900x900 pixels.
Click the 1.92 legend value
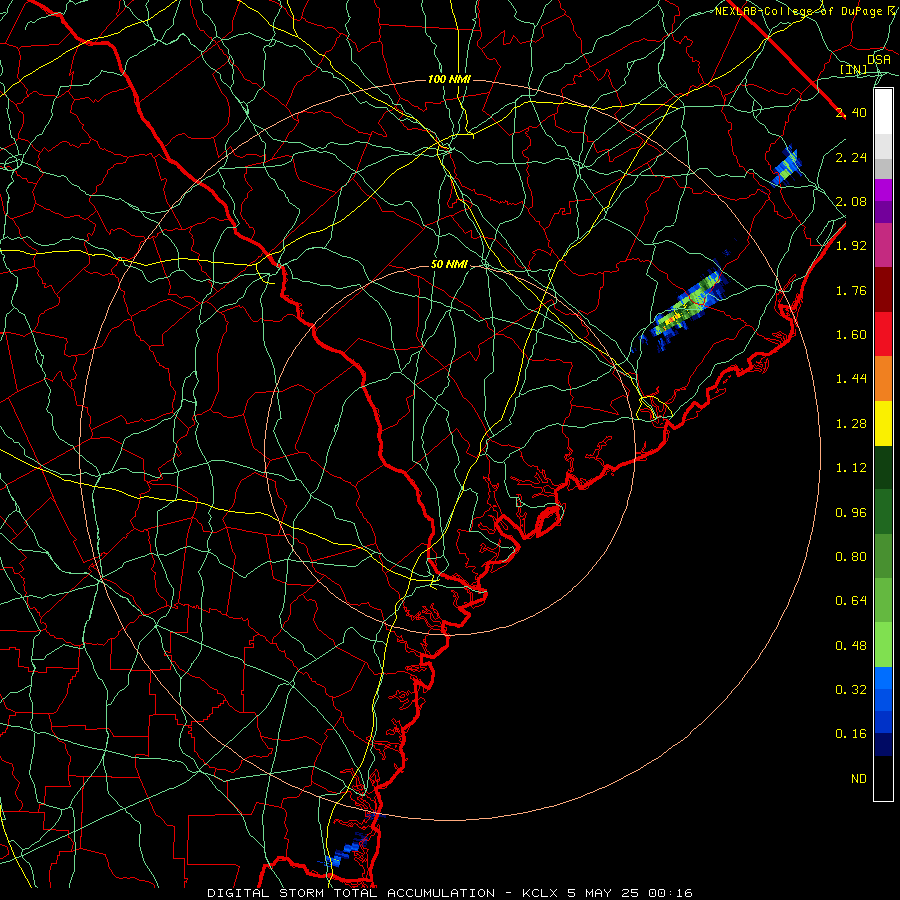[851, 246]
